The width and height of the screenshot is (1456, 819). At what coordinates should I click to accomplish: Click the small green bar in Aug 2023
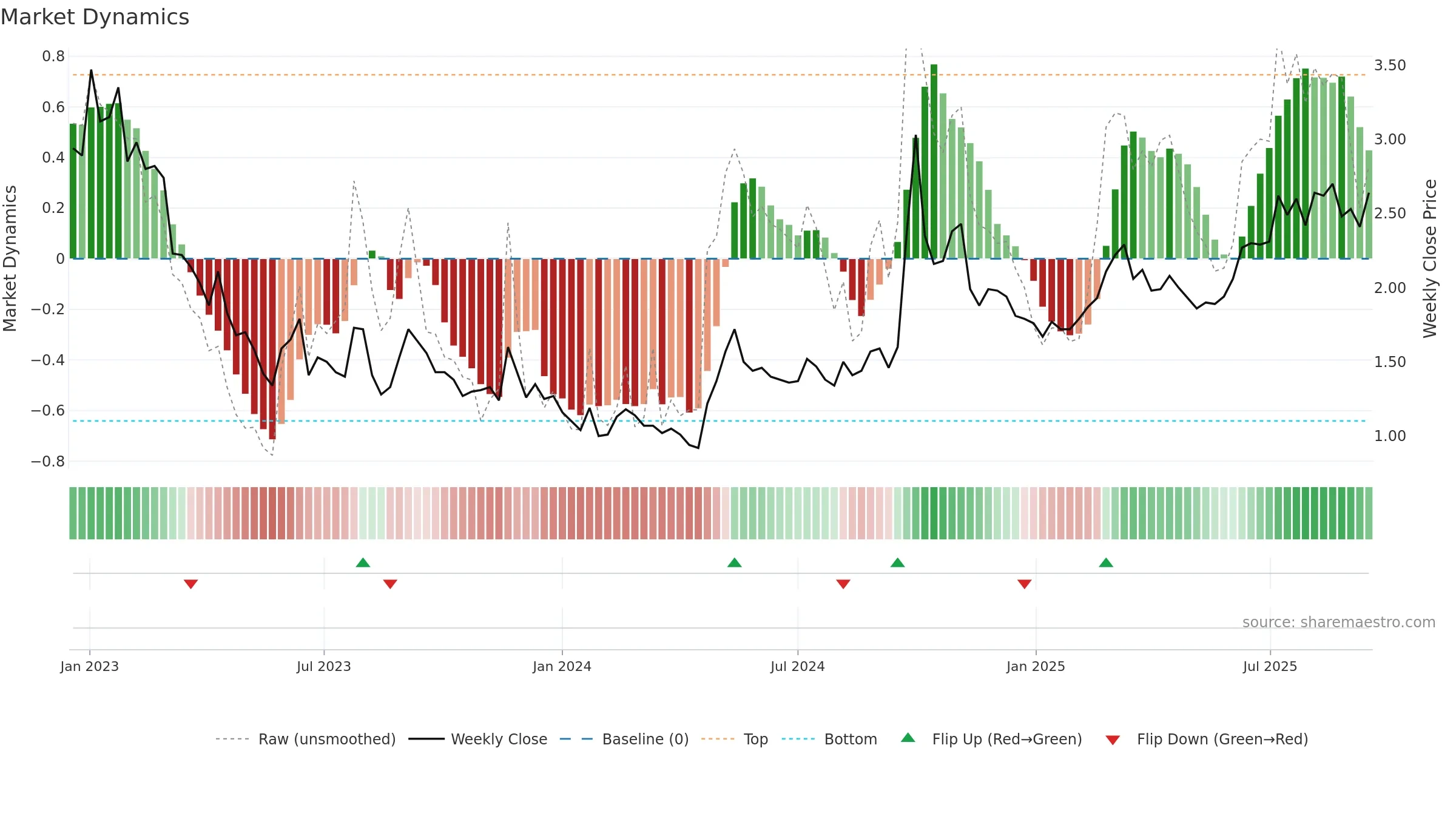pos(372,255)
